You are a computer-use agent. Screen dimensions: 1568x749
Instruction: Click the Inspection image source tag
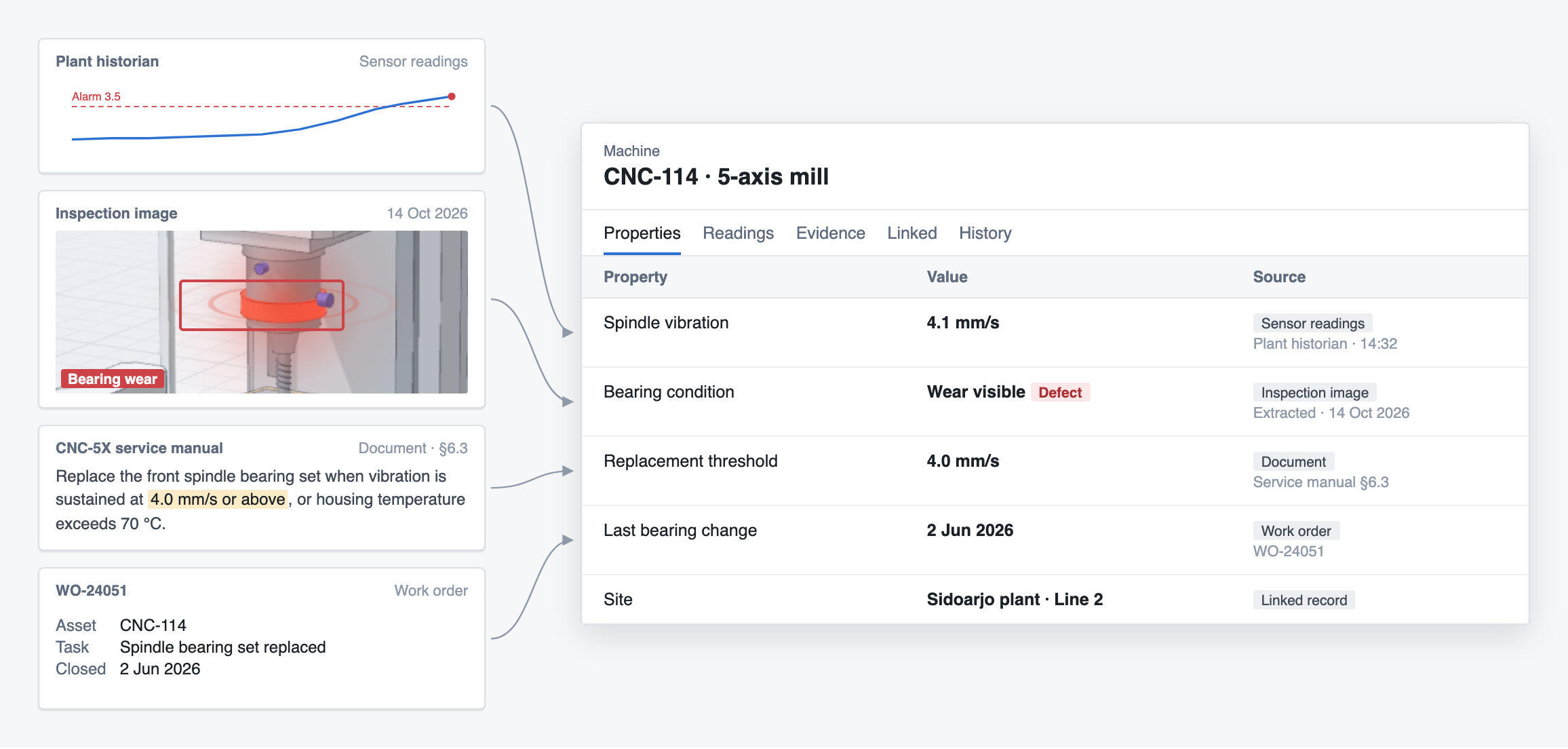point(1314,393)
